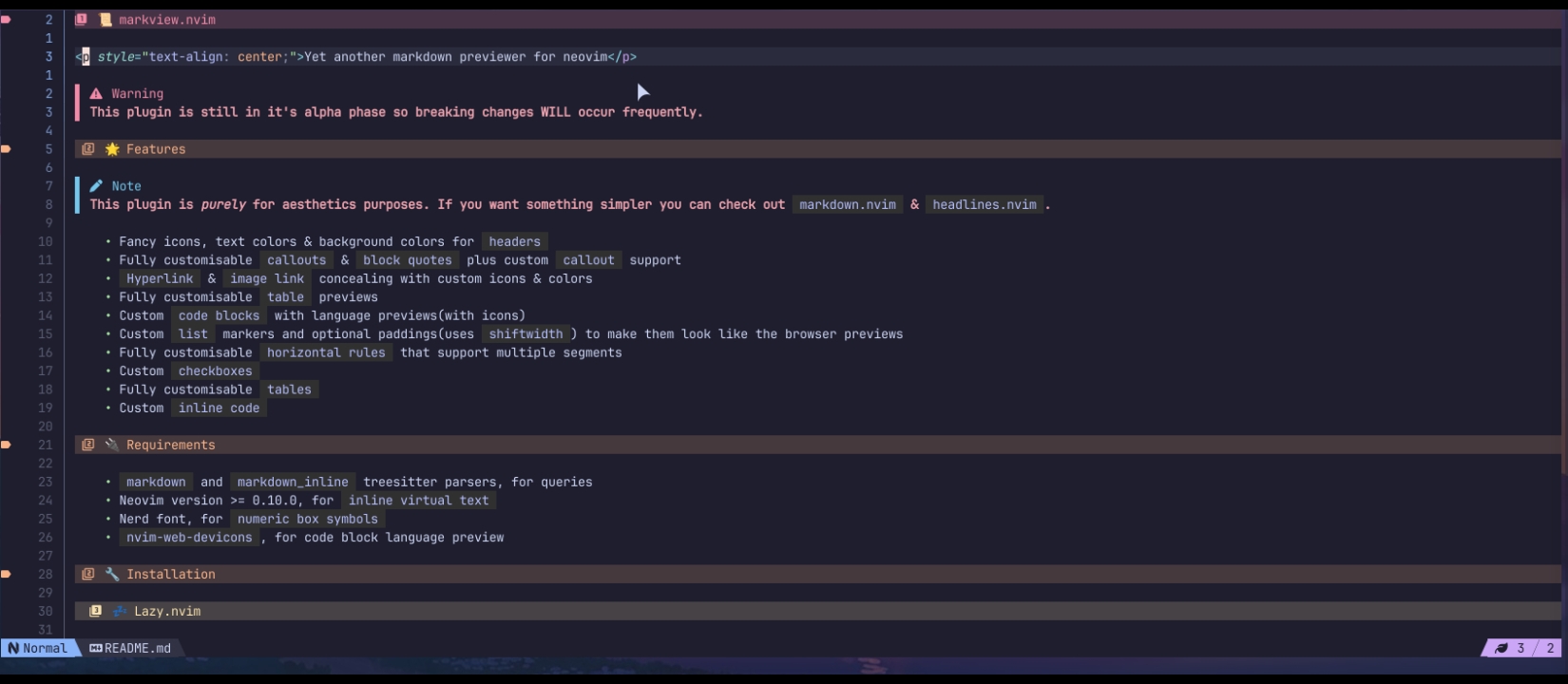Click the heading icon beside markview.nvim title

click(81, 19)
